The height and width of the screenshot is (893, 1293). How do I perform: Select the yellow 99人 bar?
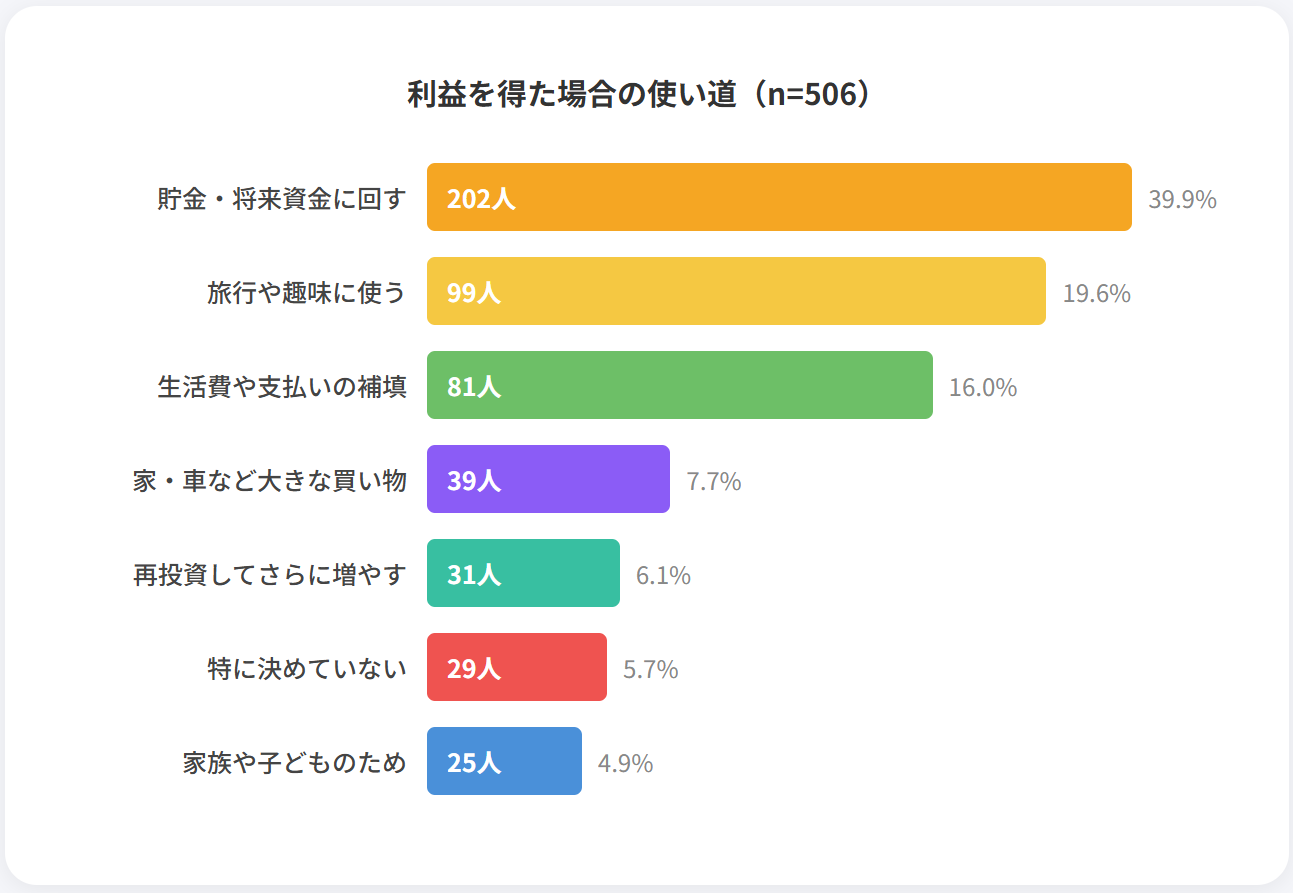tap(736, 292)
